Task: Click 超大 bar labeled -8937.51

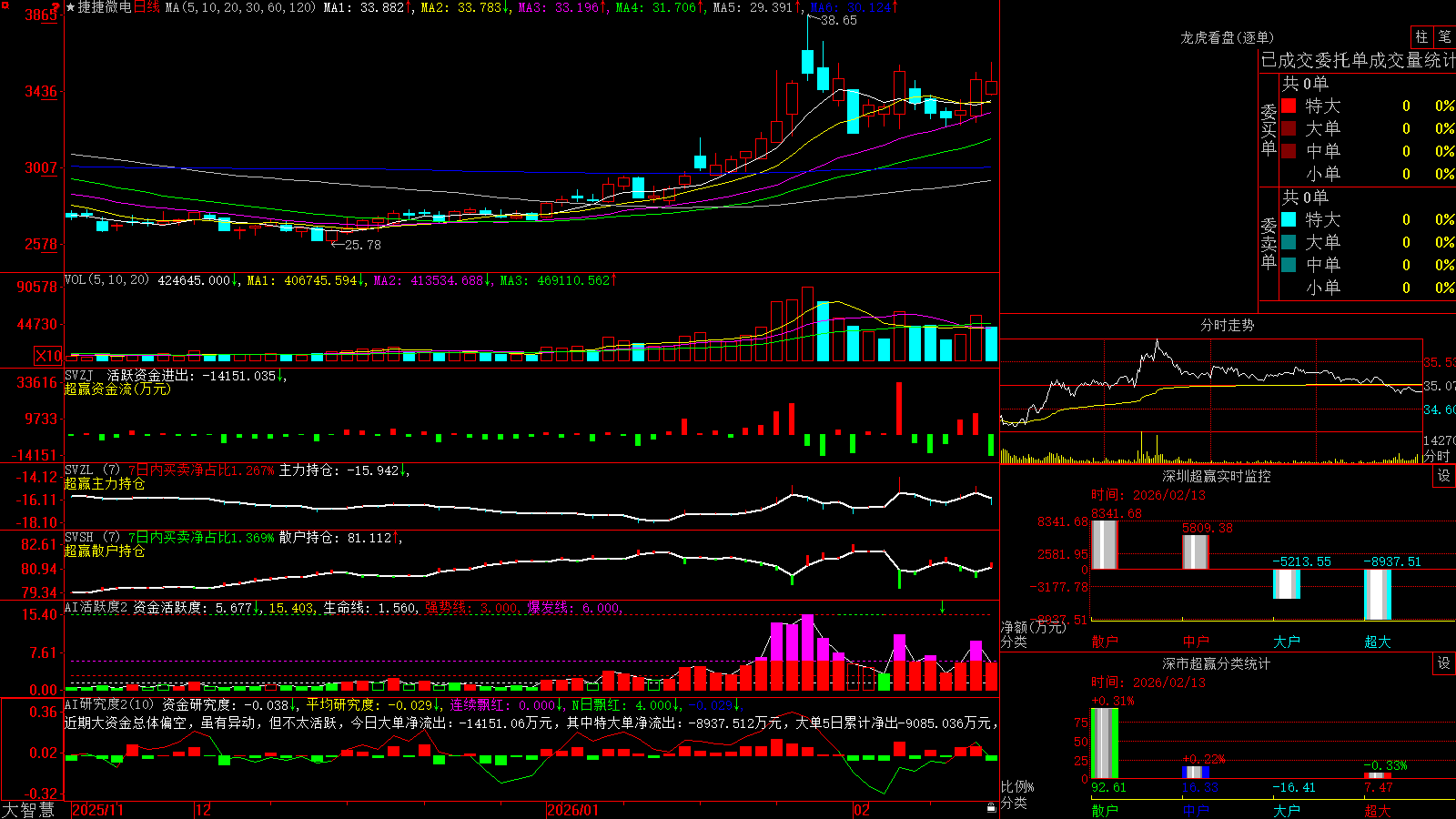Action: [x=1377, y=594]
